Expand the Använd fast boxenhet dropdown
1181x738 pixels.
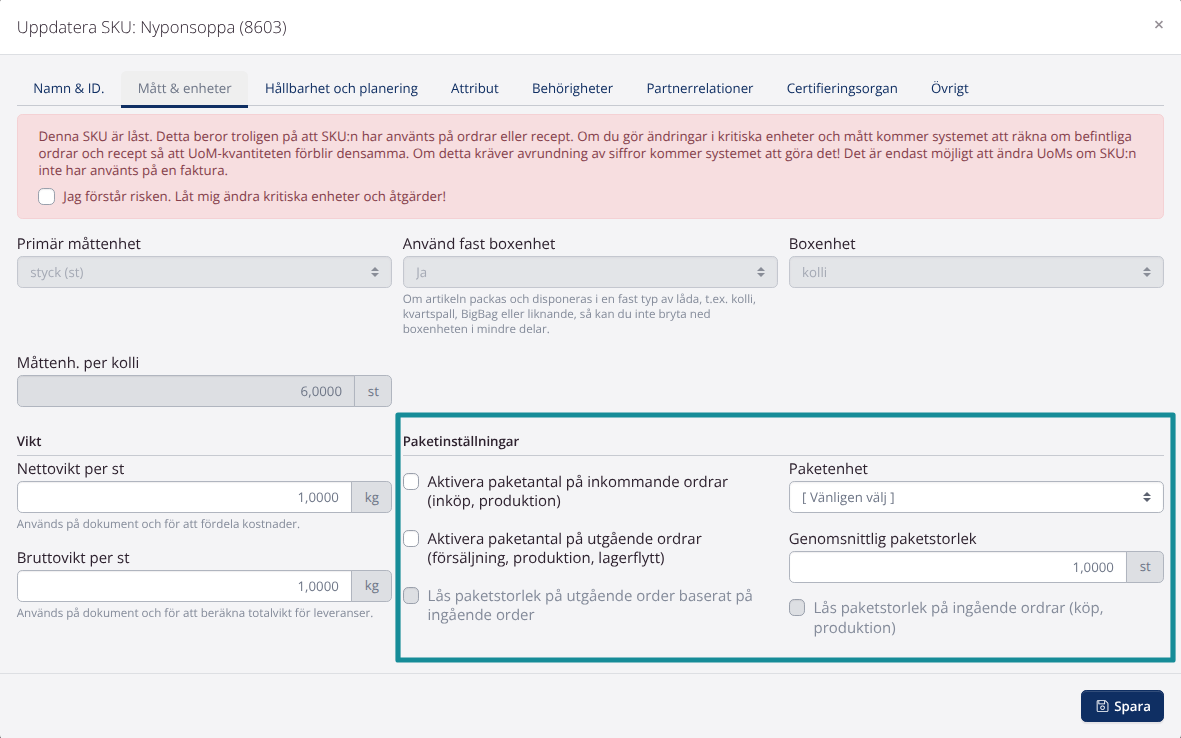(590, 273)
